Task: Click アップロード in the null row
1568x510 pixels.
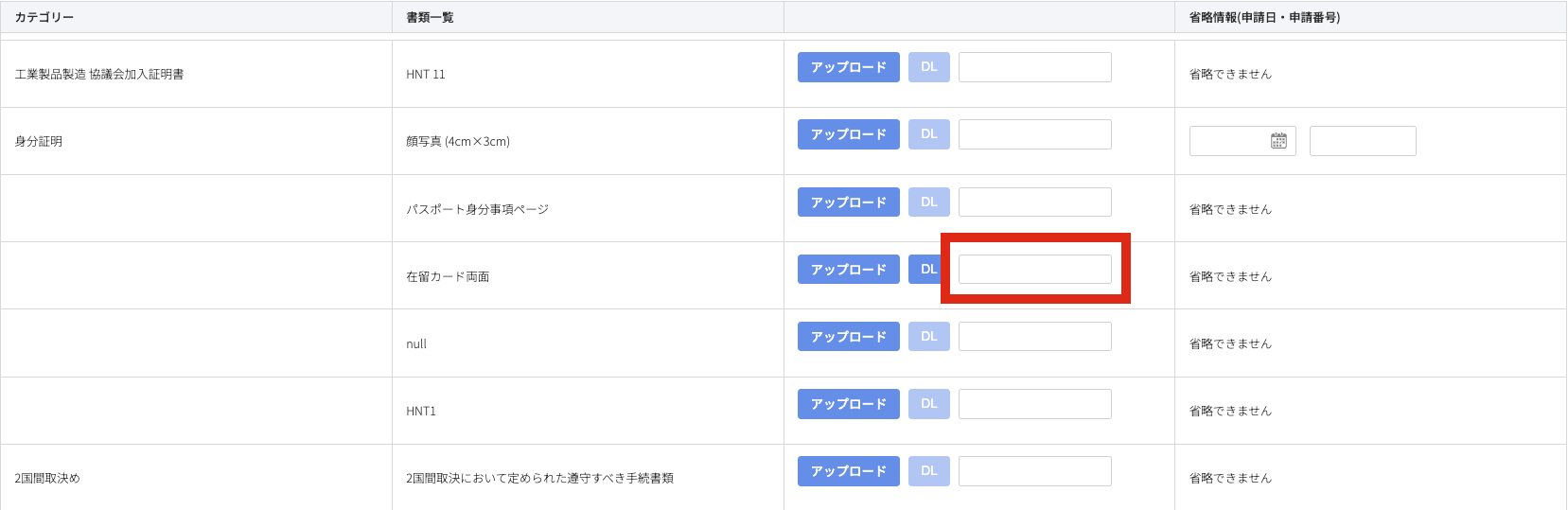Action: point(848,337)
